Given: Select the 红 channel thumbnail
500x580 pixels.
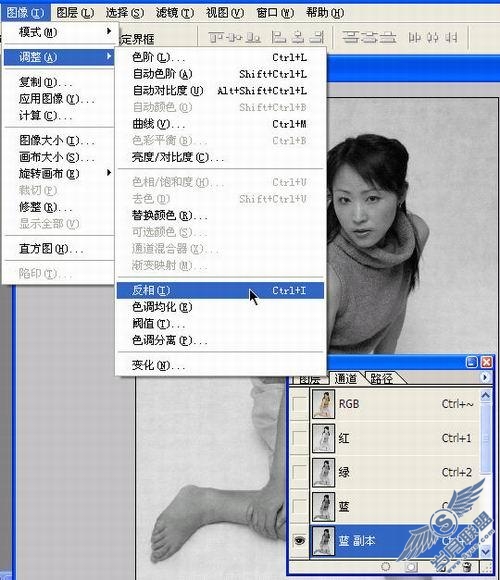Looking at the screenshot, I should point(324,438).
